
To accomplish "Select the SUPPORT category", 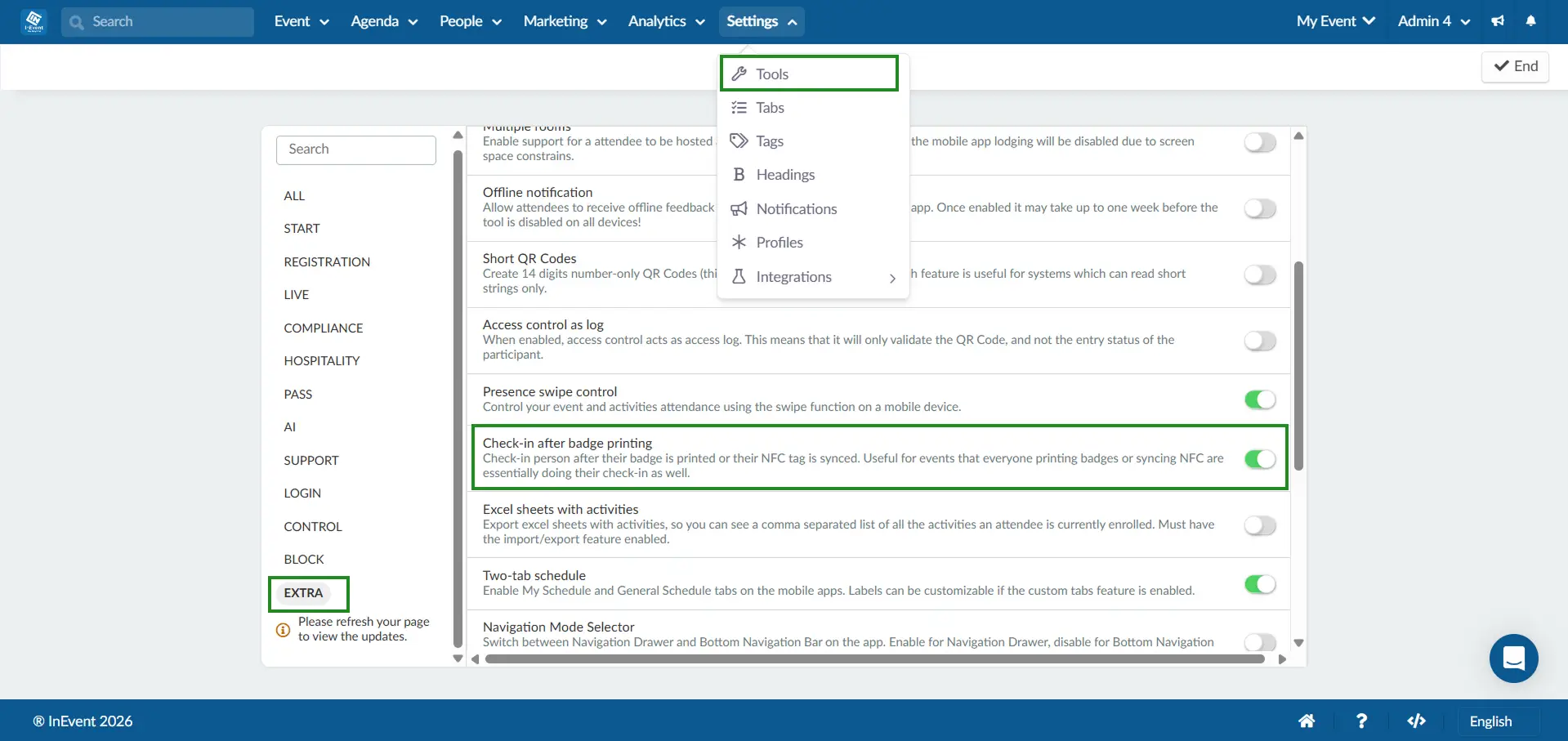I will click(310, 461).
